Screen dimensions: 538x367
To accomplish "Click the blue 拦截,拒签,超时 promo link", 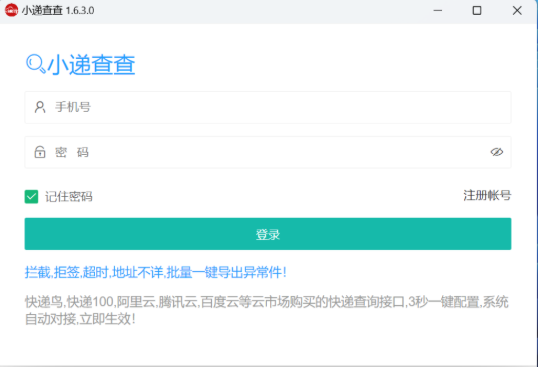I will [155, 272].
